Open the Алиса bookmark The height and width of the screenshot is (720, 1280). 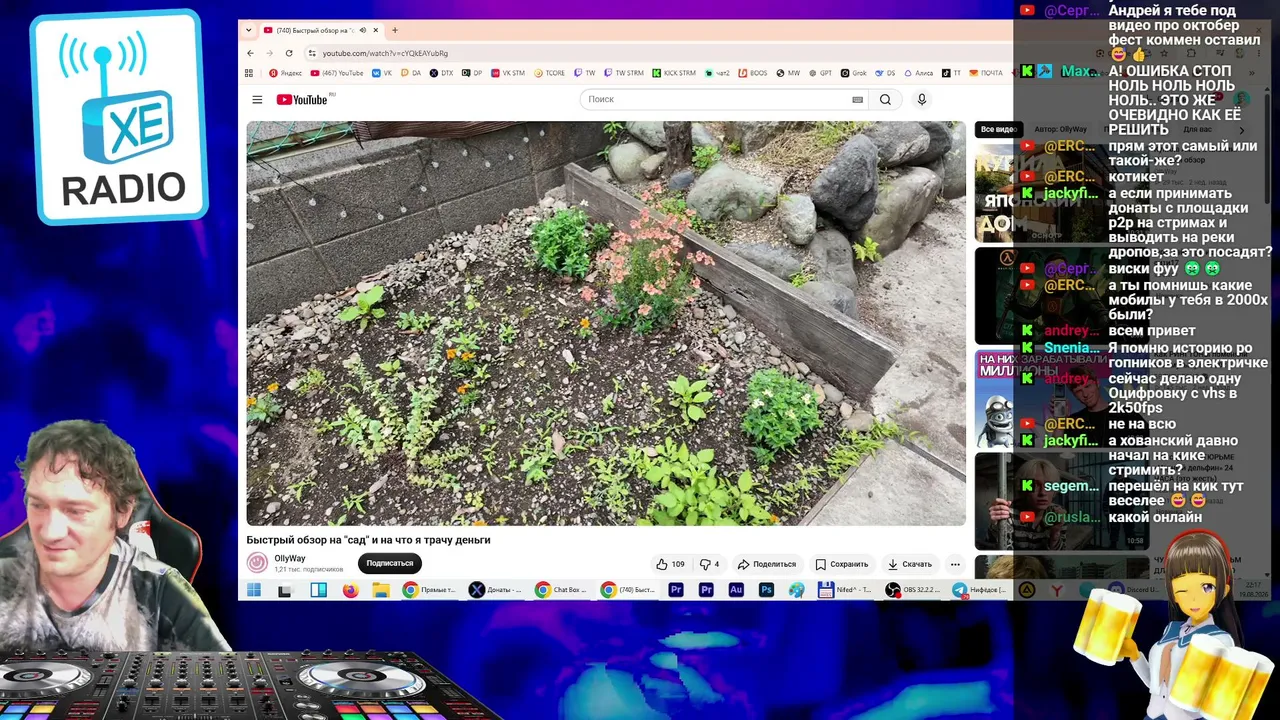pyautogui.click(x=918, y=73)
